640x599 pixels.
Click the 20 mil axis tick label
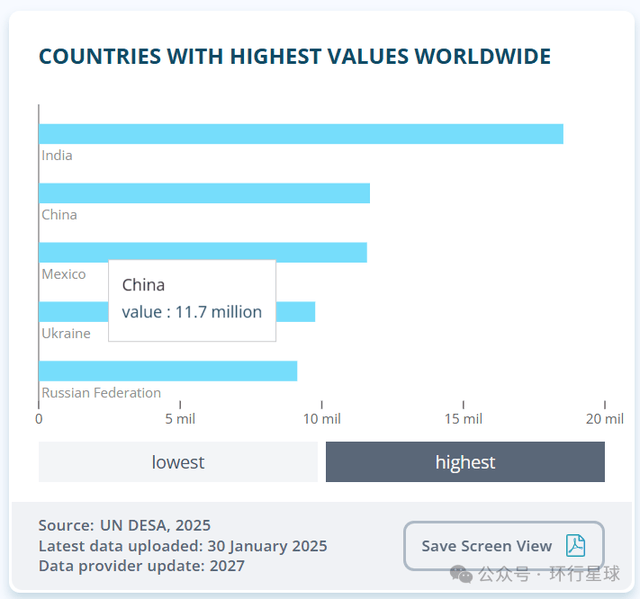coord(604,419)
